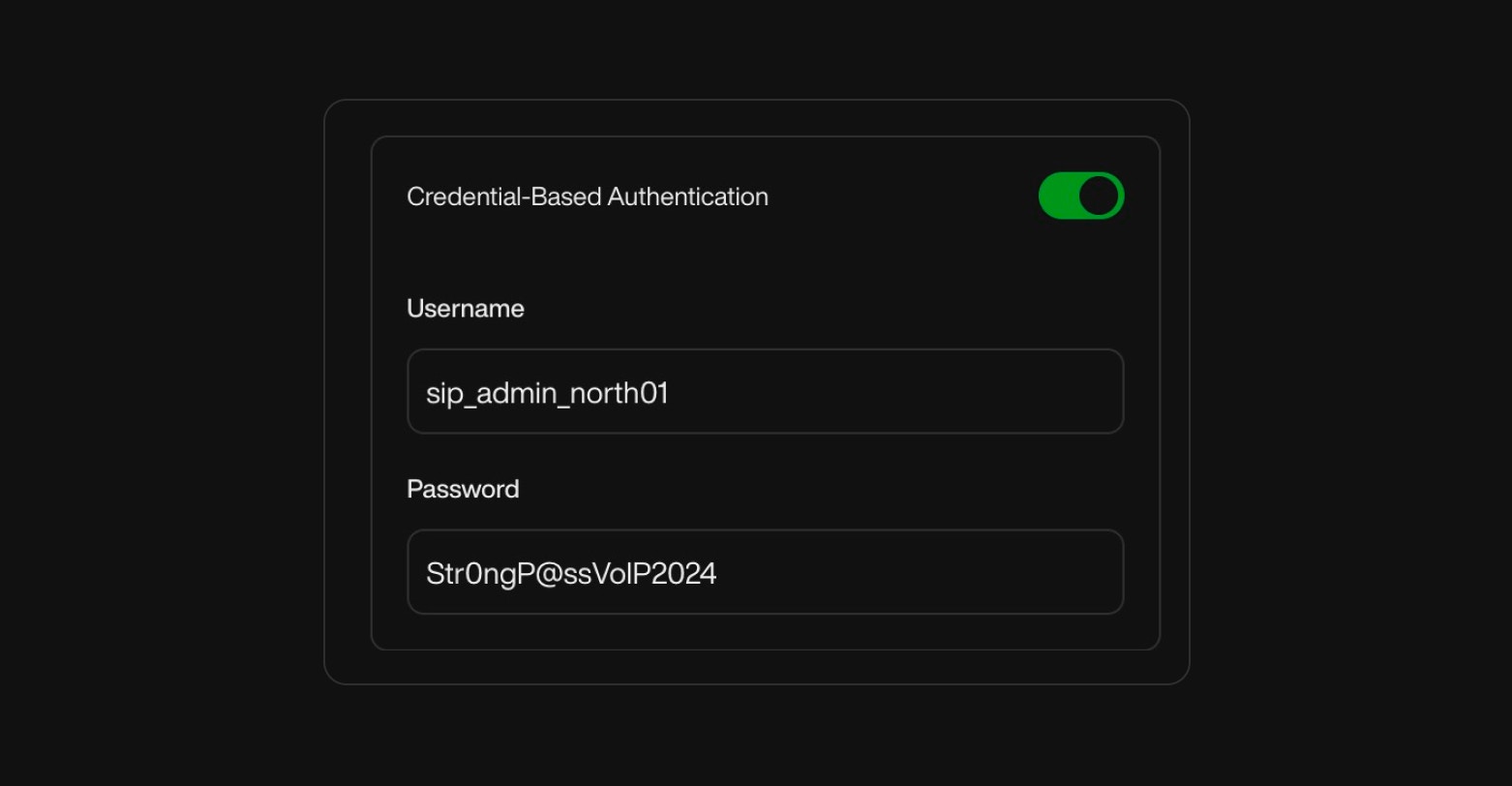This screenshot has width=1512, height=786.
Task: Click inside the settings card panel
Action: coord(765,261)
